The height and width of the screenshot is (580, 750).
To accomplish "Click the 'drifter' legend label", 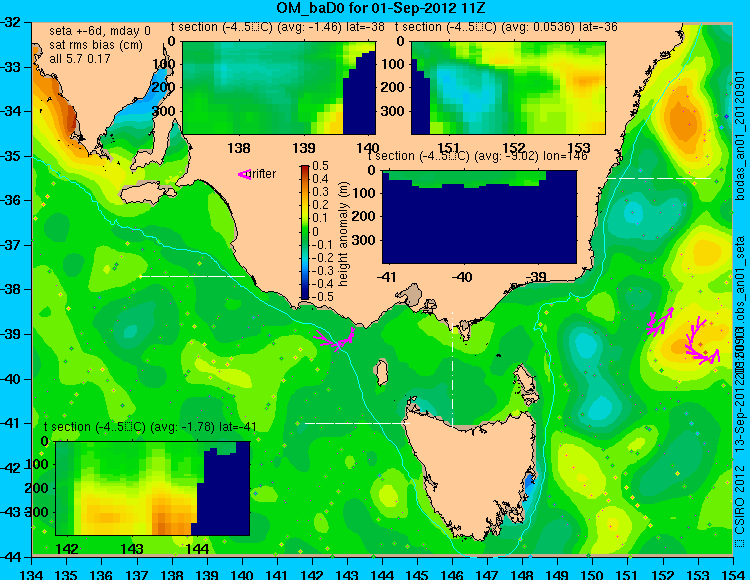I will pos(262,174).
